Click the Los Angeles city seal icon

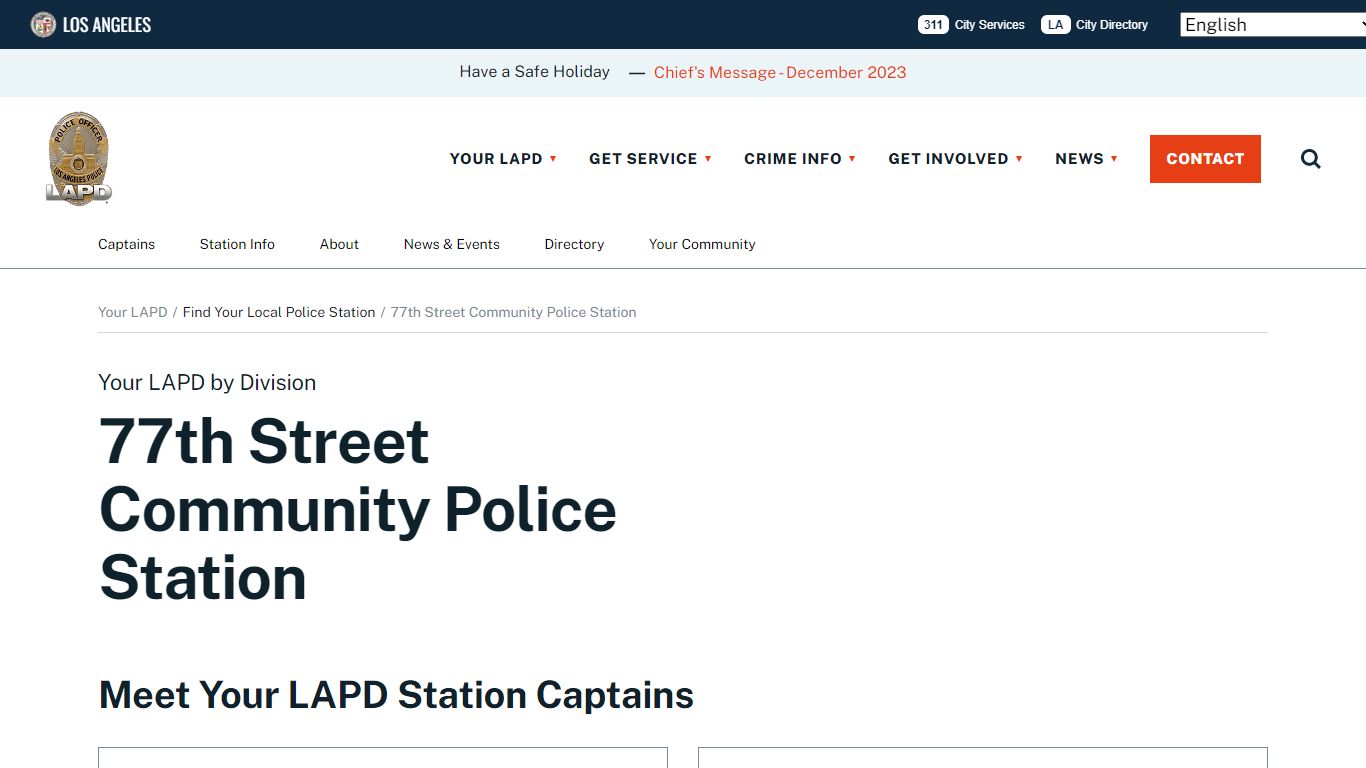tap(43, 24)
